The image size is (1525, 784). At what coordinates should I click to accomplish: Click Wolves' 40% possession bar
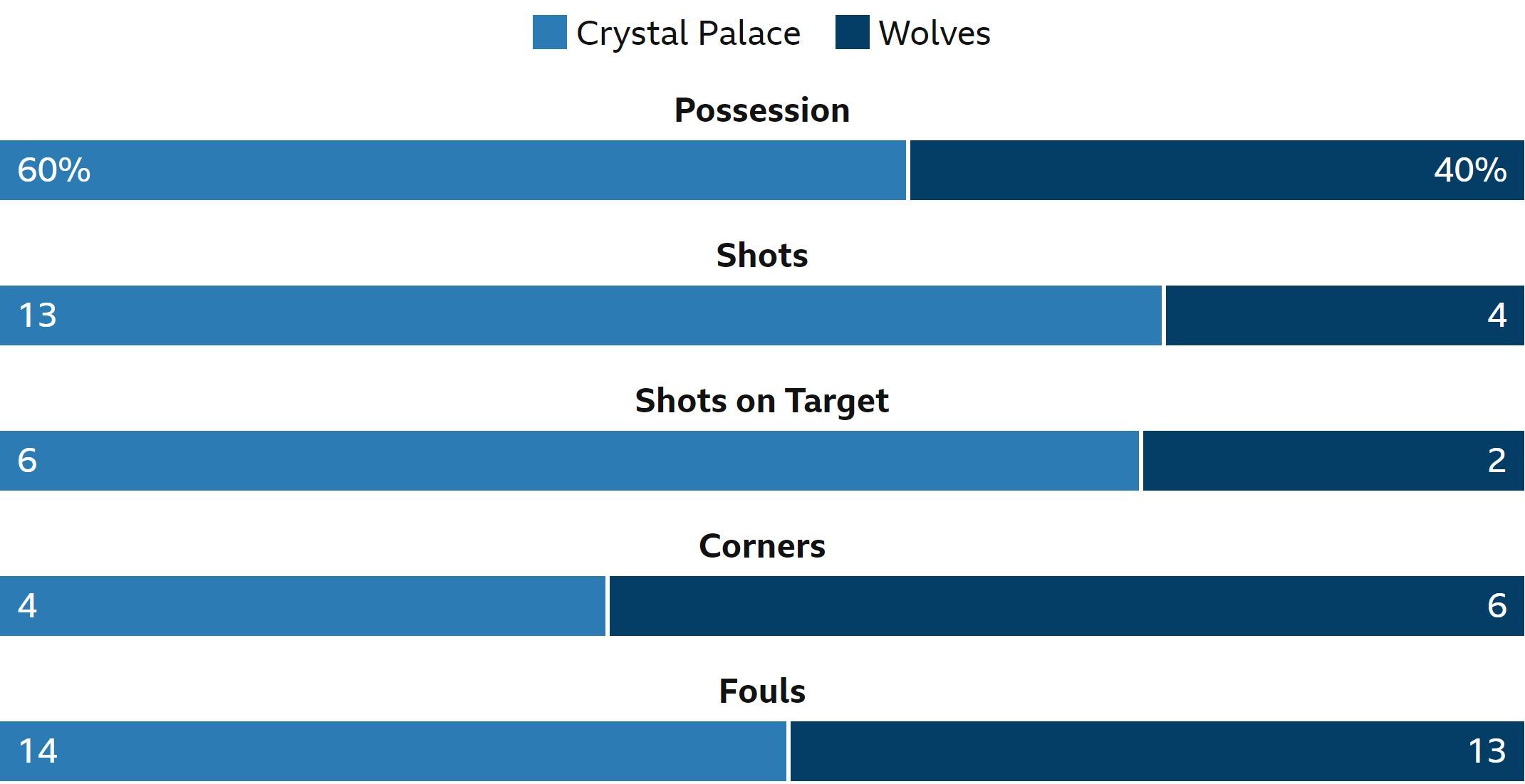(x=1217, y=170)
